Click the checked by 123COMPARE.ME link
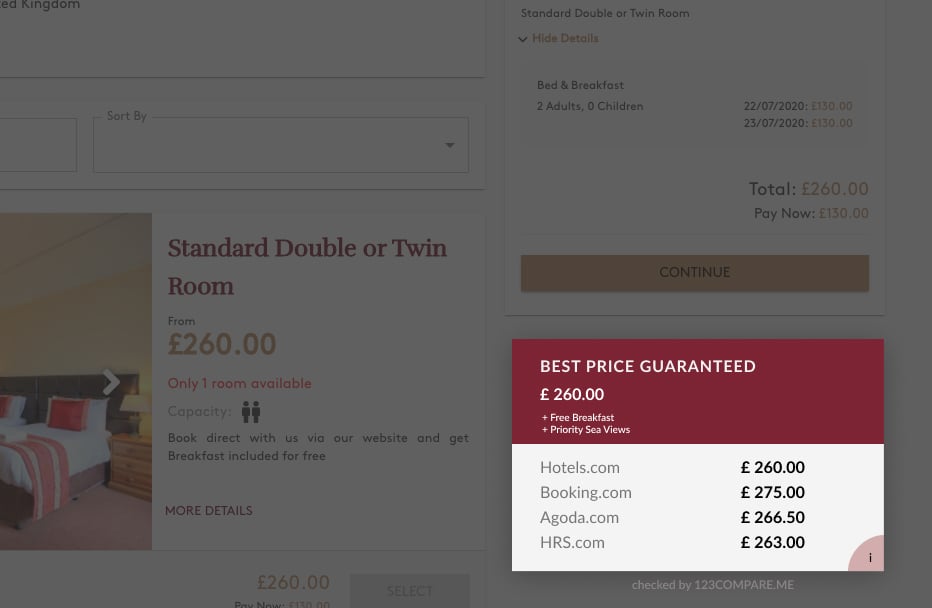 (712, 585)
